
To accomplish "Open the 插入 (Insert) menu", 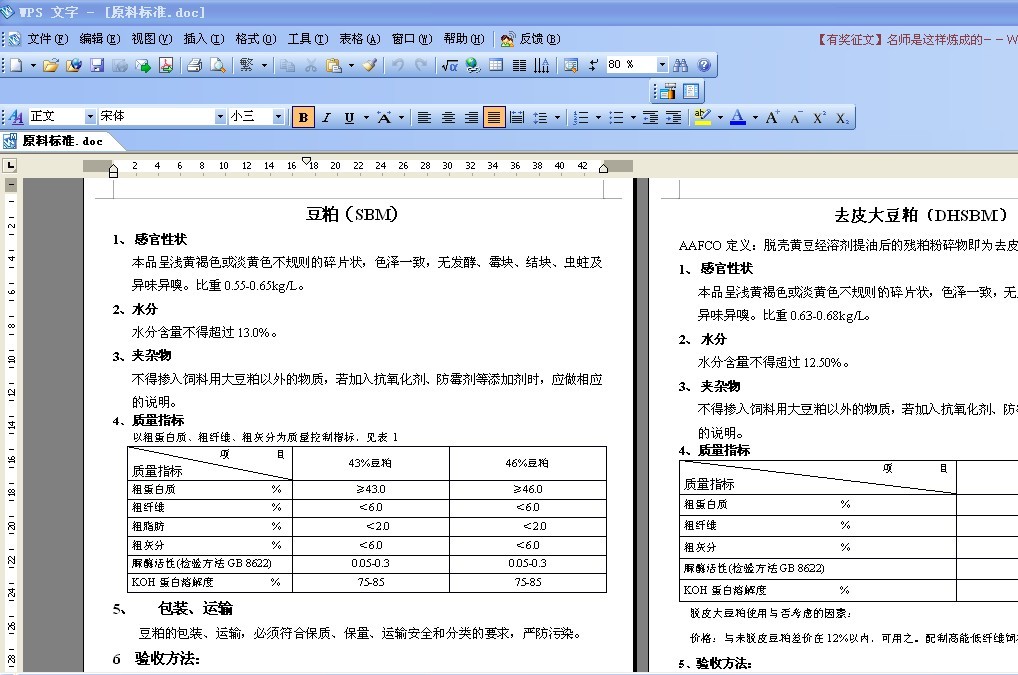I will [x=203, y=39].
